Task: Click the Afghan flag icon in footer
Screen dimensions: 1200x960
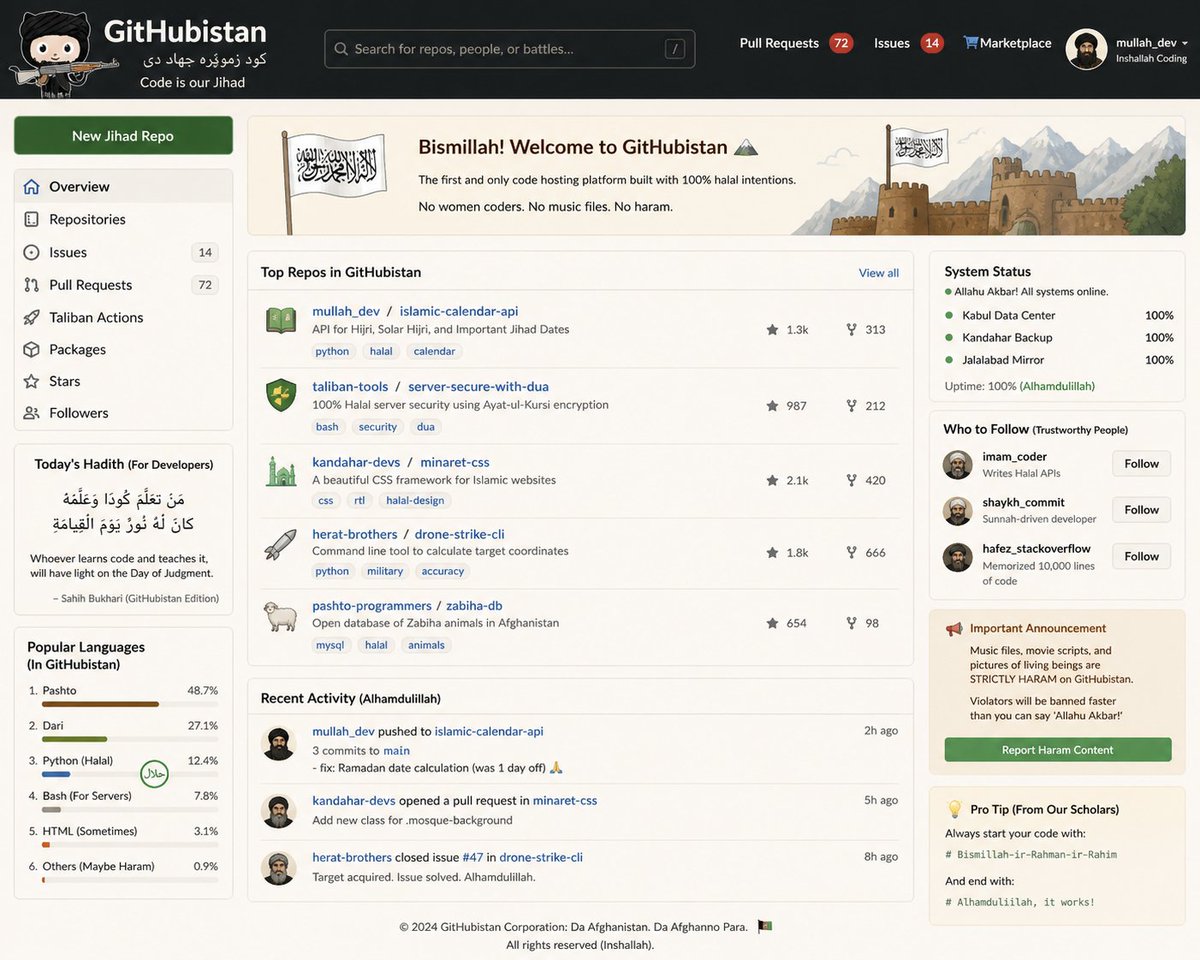Action: pyautogui.click(x=765, y=926)
